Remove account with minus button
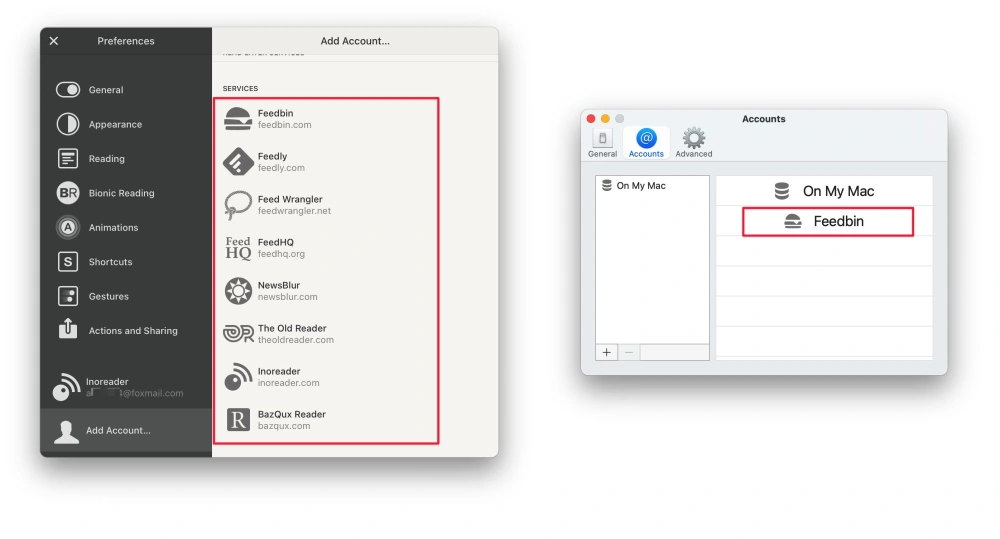This screenshot has height=539, width=1000. pos(629,352)
